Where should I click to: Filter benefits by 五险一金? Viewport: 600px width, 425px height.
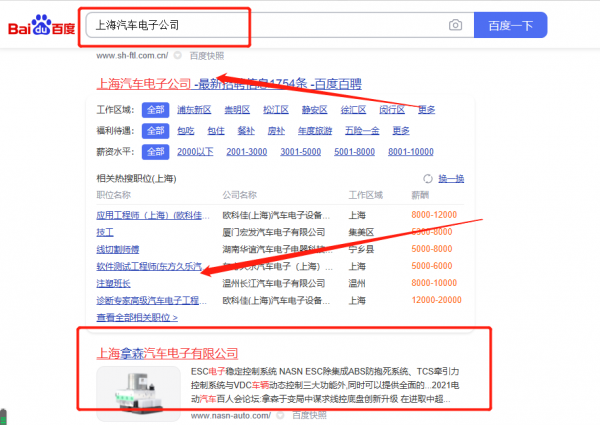point(359,131)
